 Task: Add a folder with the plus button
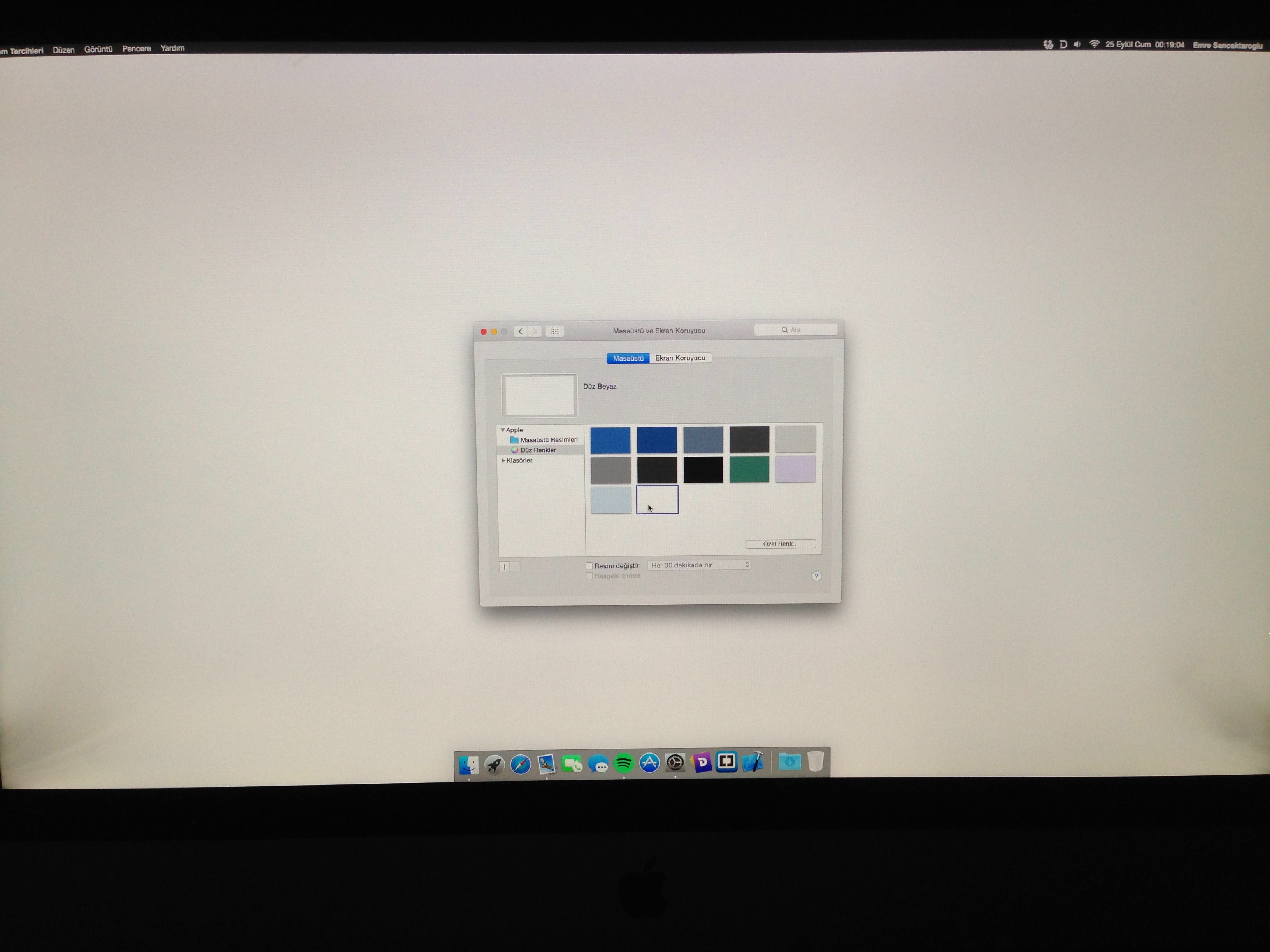[x=504, y=567]
